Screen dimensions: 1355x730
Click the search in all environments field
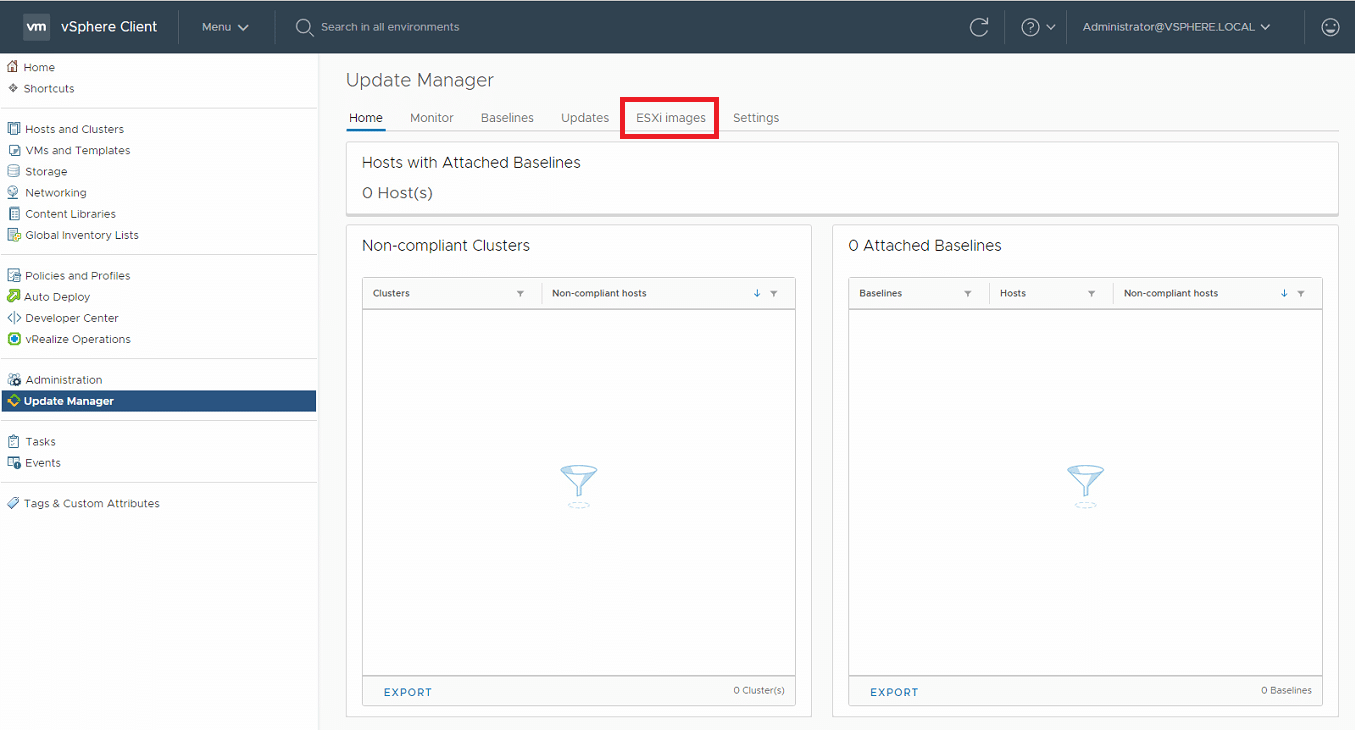pos(390,27)
